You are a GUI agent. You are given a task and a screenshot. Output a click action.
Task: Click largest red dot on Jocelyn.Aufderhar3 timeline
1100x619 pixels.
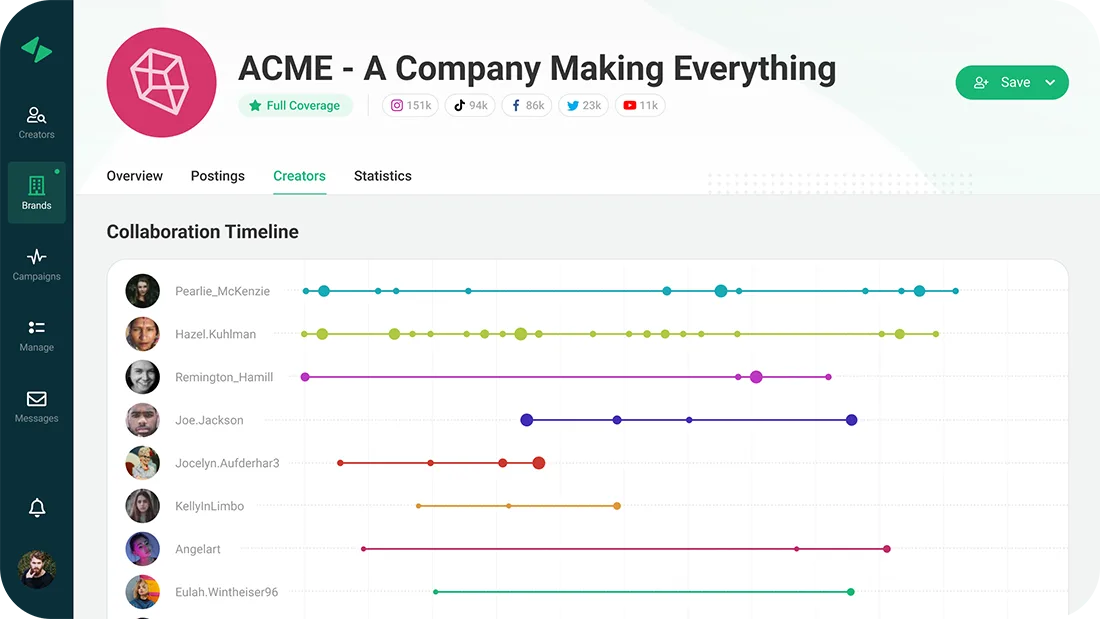[538, 463]
